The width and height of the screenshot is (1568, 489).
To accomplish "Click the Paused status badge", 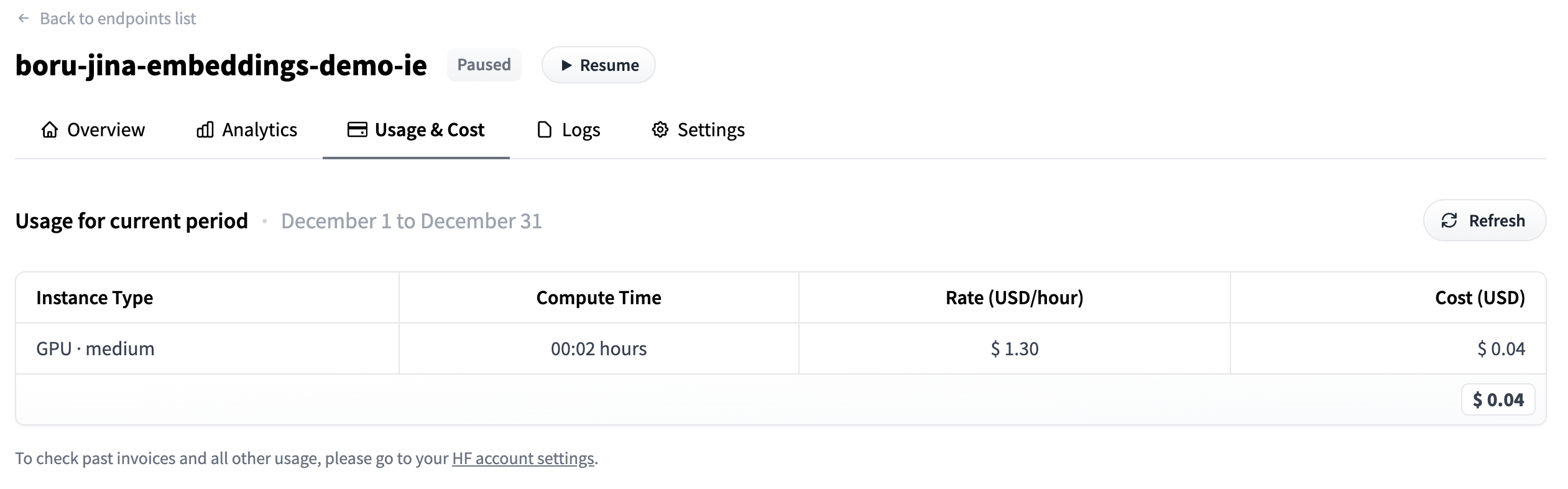I will click(484, 65).
